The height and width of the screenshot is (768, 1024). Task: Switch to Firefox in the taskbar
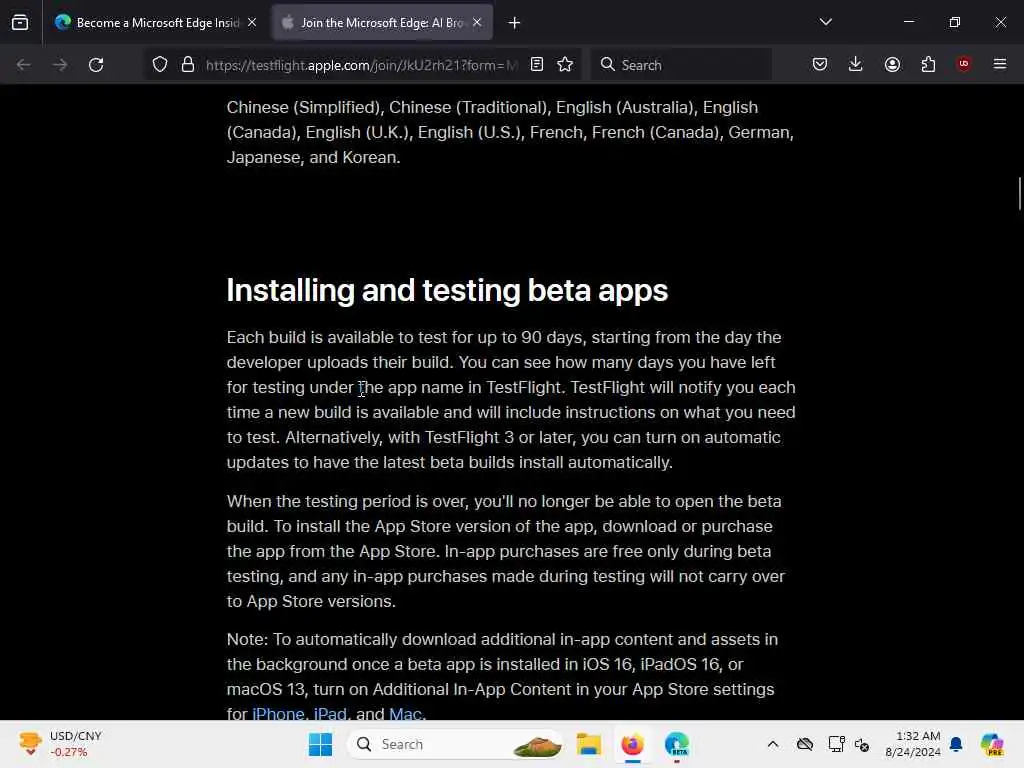[x=632, y=744]
